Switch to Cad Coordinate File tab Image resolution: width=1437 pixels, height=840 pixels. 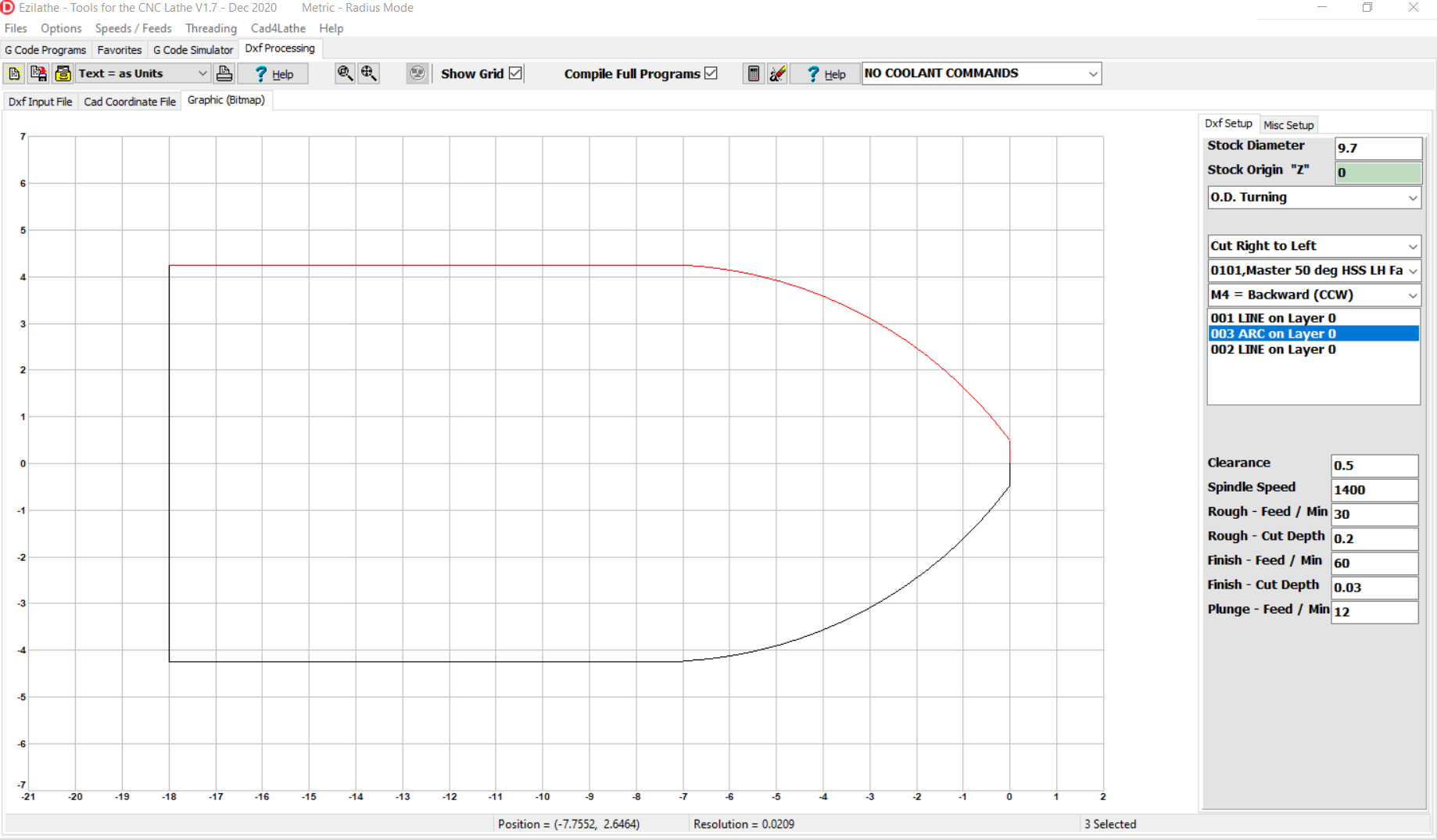tap(130, 102)
